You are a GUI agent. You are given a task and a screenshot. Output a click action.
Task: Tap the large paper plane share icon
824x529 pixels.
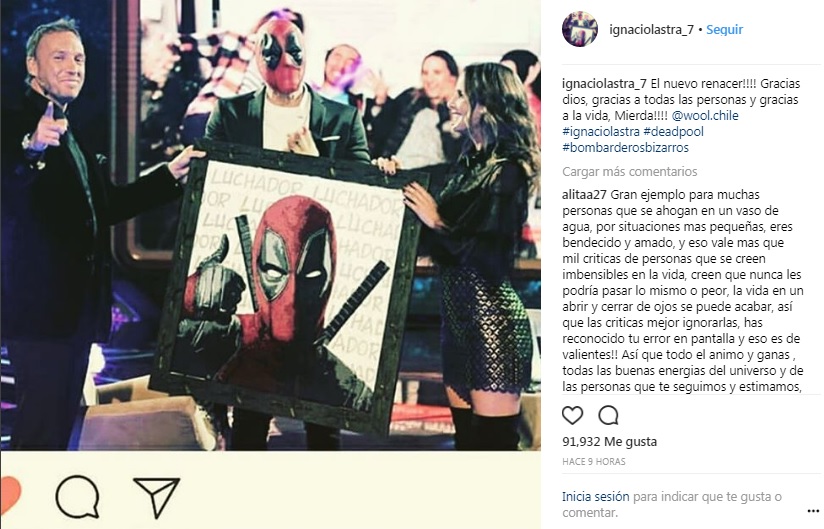click(x=157, y=496)
